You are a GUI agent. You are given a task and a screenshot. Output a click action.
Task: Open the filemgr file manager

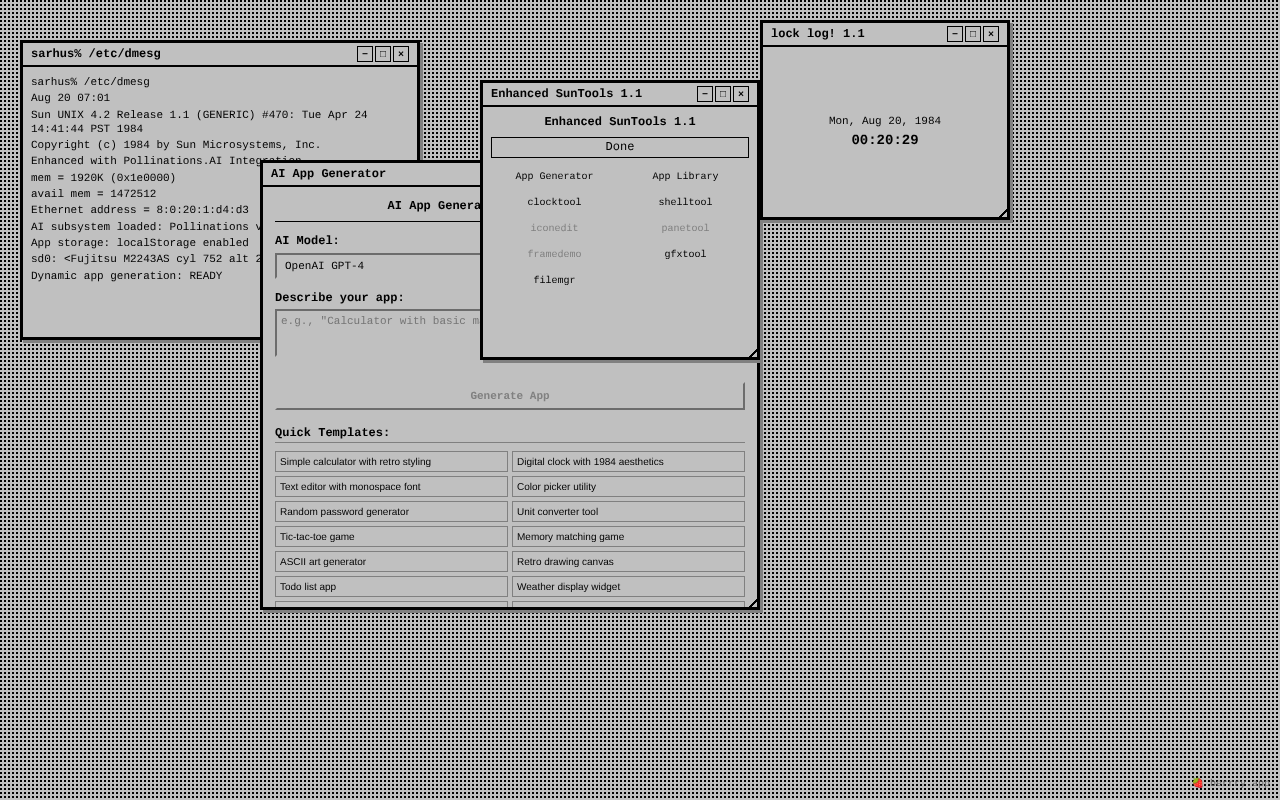(554, 280)
